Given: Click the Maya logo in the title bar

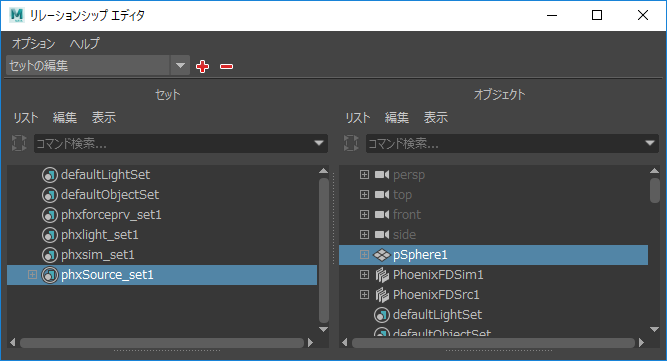Looking at the screenshot, I should point(17,15).
